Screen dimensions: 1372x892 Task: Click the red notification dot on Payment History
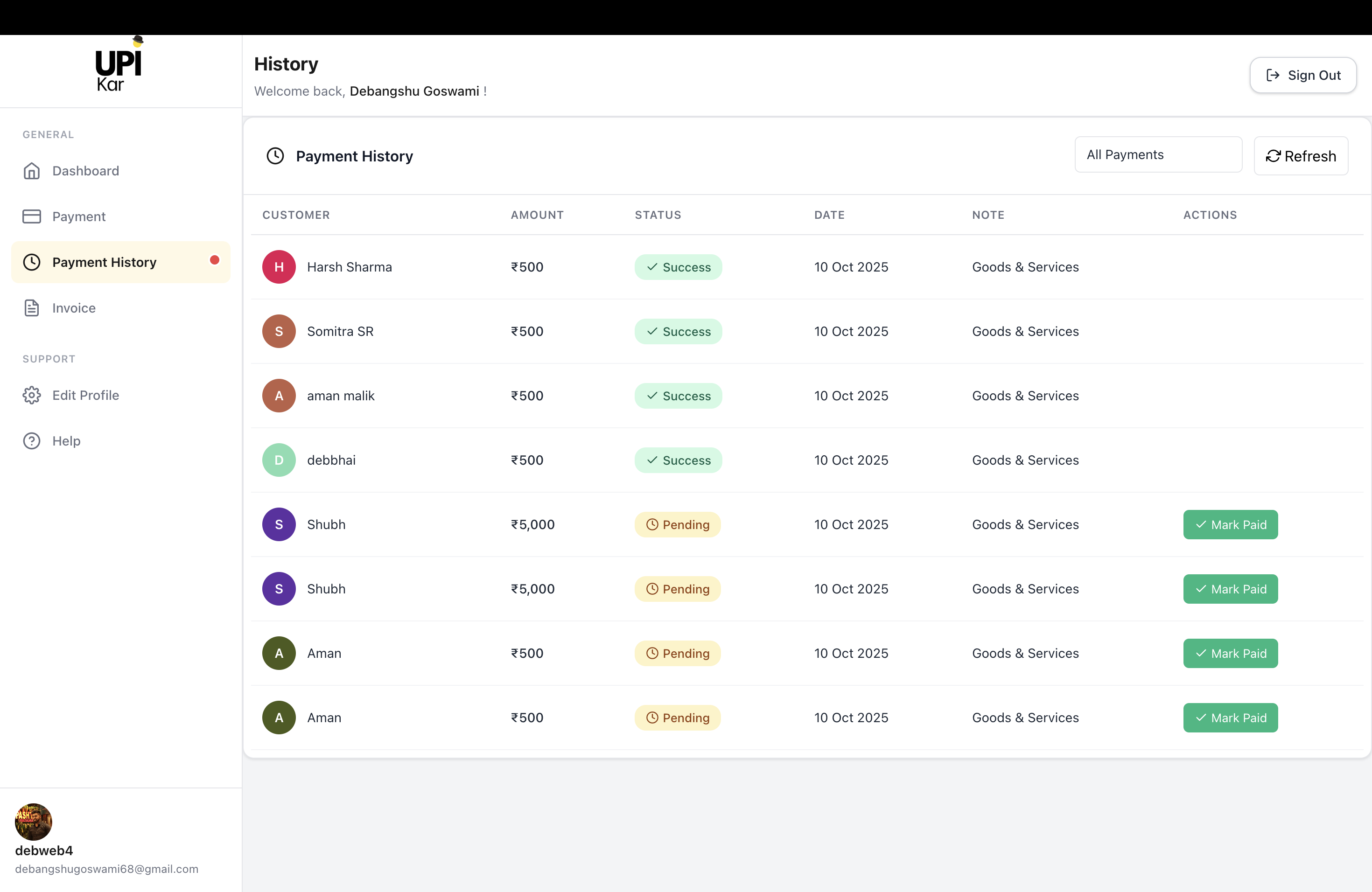[x=215, y=260]
